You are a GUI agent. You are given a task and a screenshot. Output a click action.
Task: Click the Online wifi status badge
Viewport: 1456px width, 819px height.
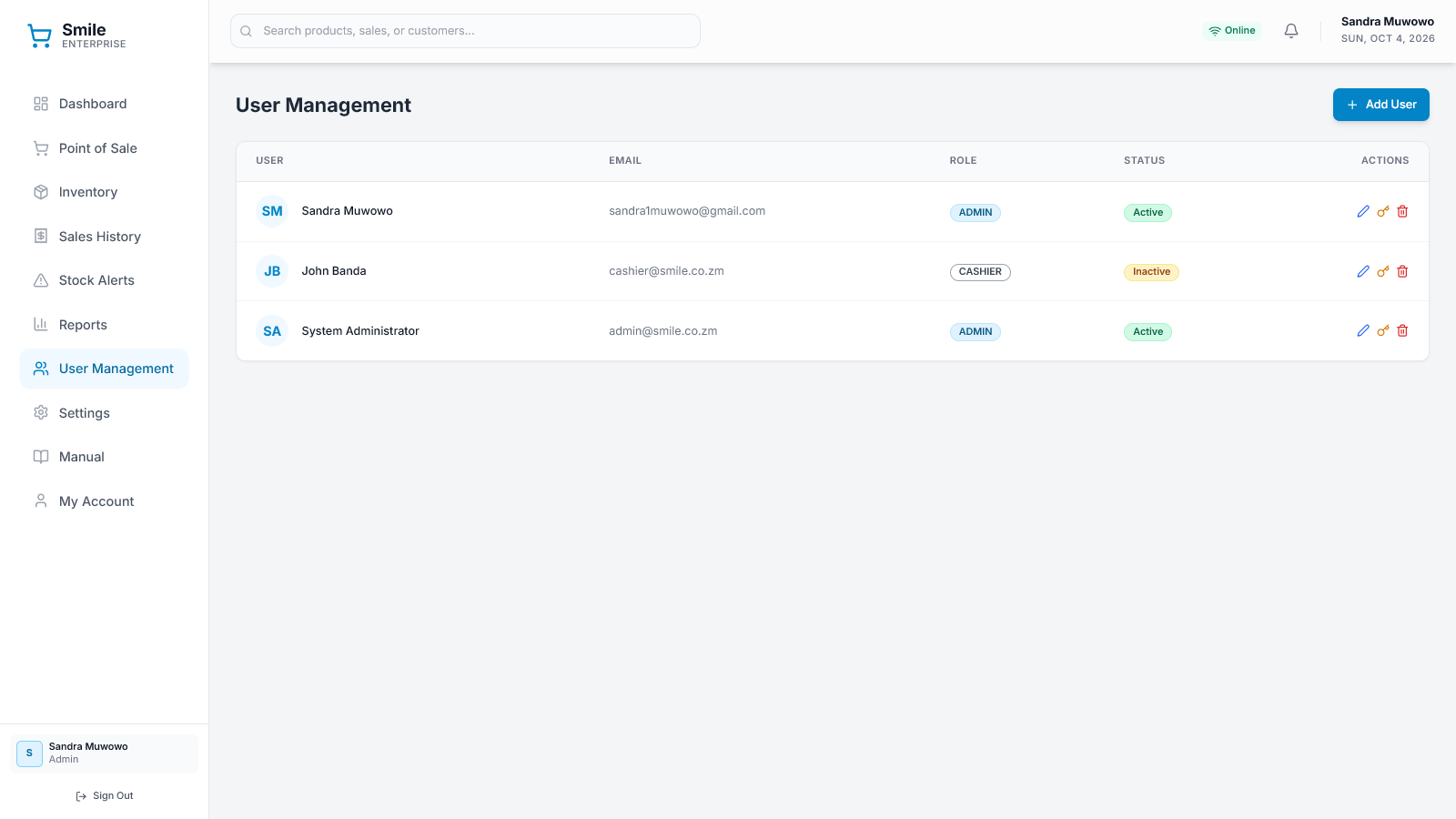tap(1232, 31)
